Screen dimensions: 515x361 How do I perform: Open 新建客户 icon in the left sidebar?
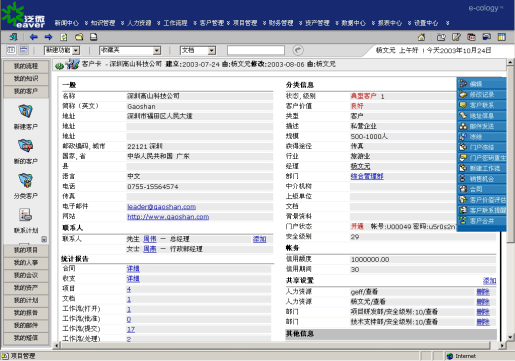click(x=26, y=111)
